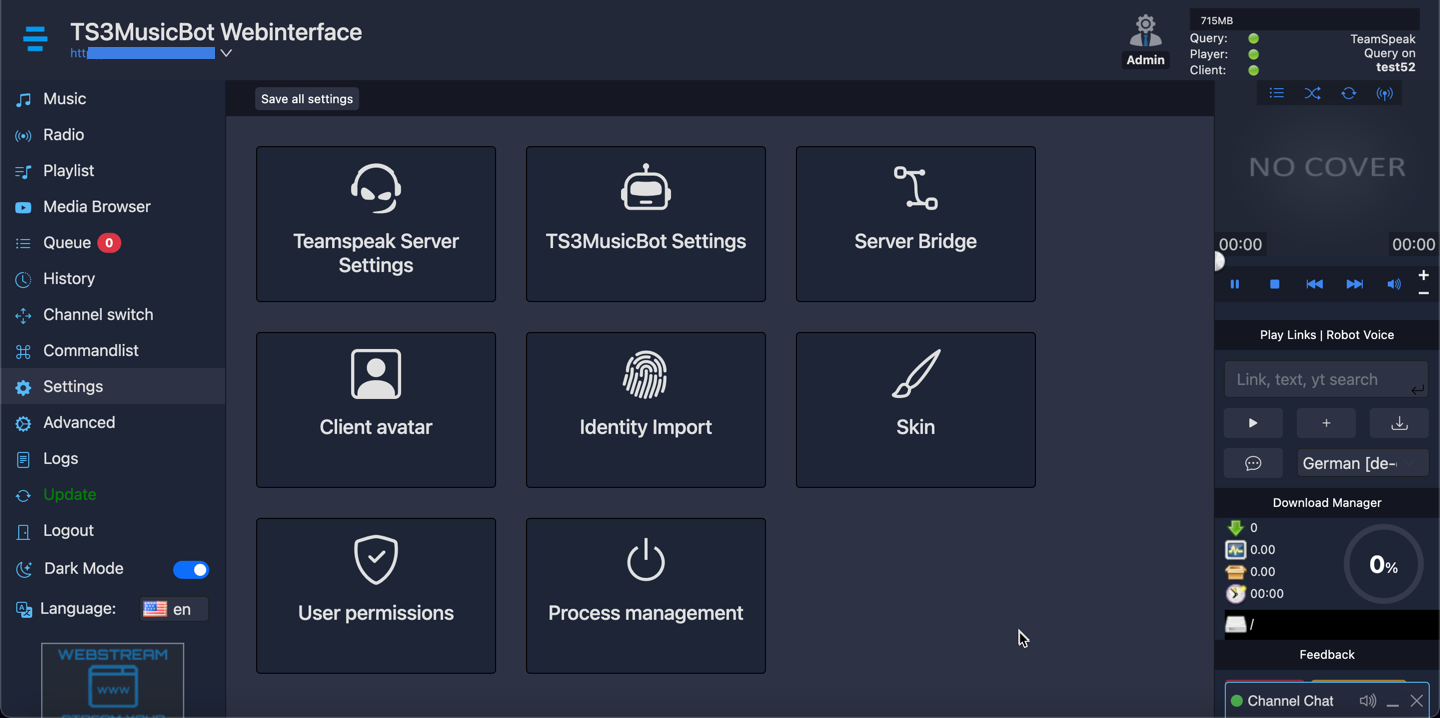1440x718 pixels.
Task: Click the Link, text, yt search field
Action: 1326,380
